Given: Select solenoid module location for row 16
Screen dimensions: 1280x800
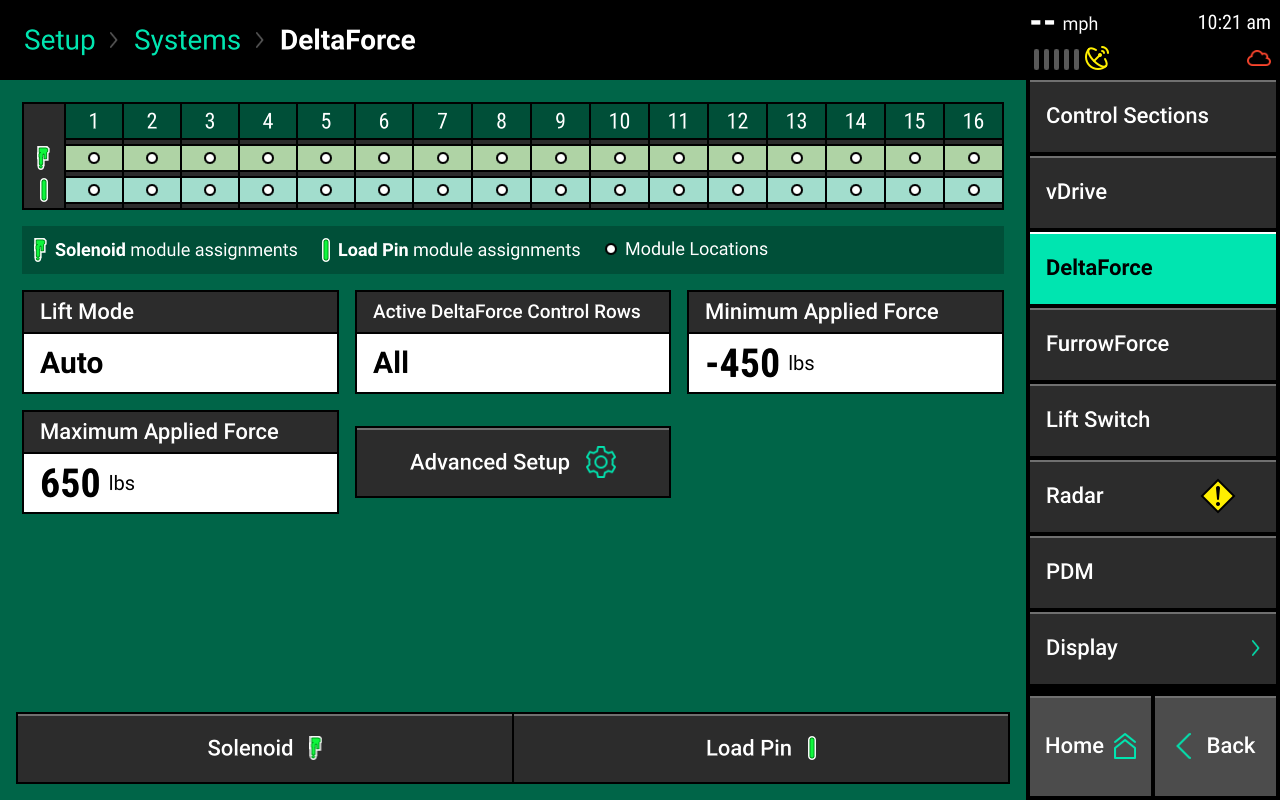Looking at the screenshot, I should [973, 158].
